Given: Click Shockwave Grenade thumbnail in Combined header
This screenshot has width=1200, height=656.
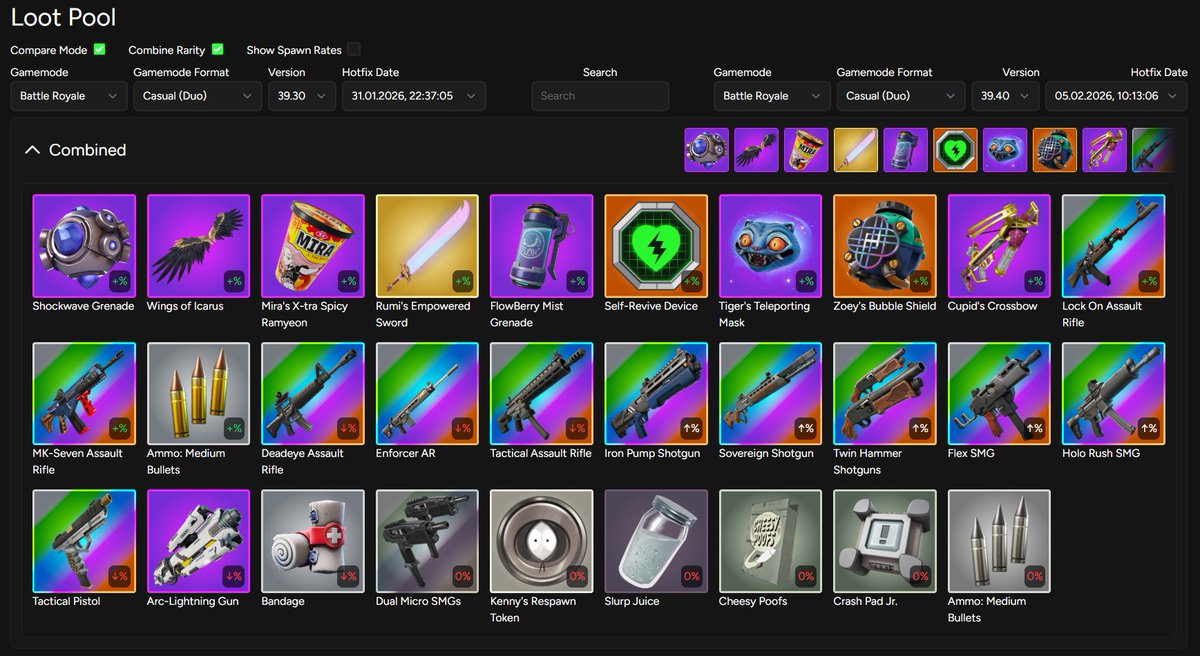Looking at the screenshot, I should [x=706, y=150].
